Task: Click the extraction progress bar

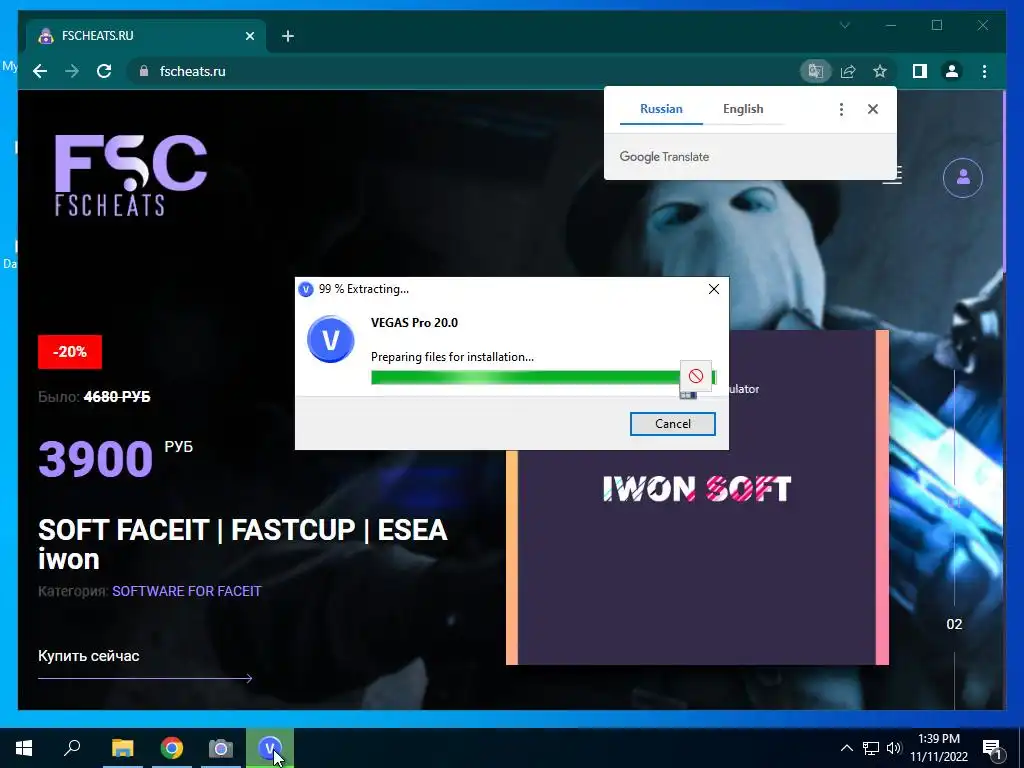Action: click(x=543, y=377)
